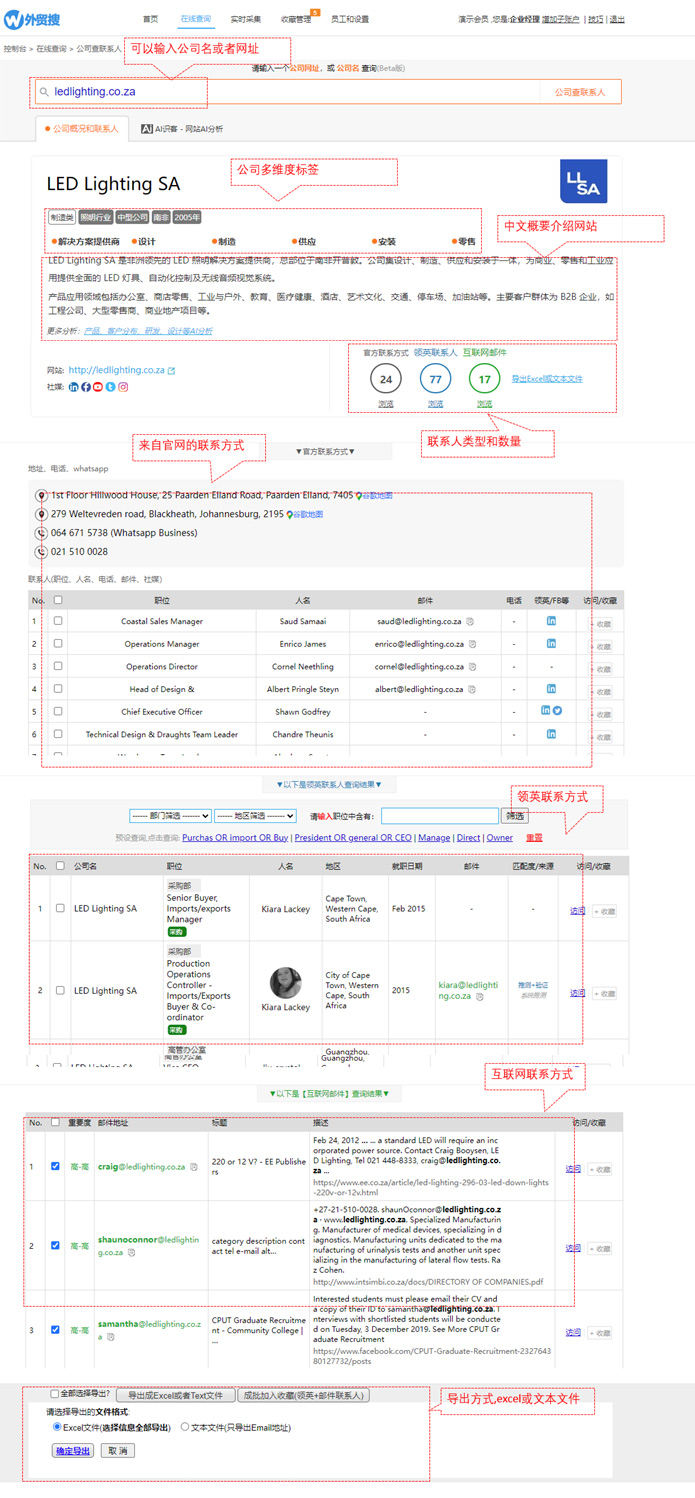Click the Whatsapp phone icon for 064 671 5738

(41, 533)
